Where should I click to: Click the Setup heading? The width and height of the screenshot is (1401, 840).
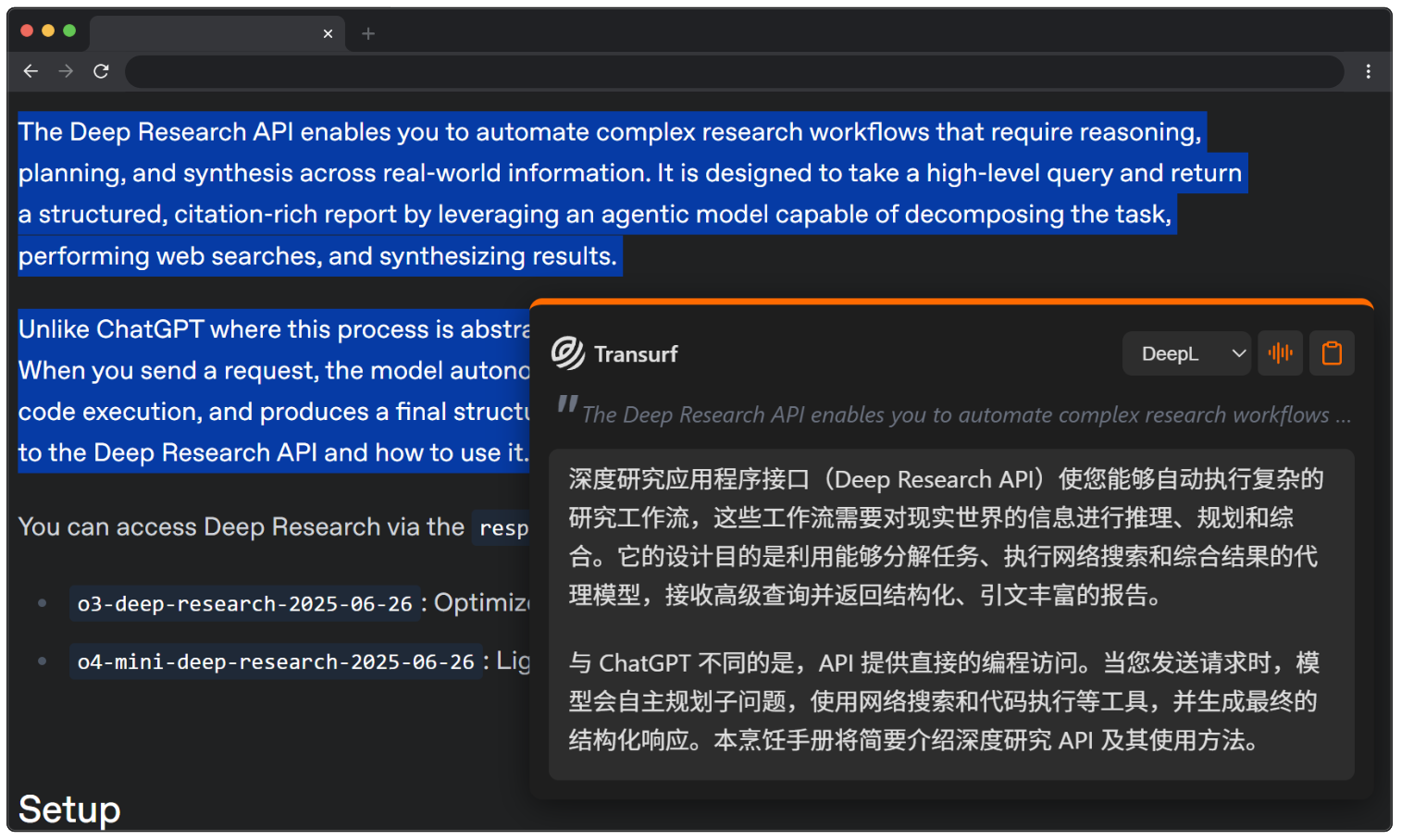coord(69,809)
